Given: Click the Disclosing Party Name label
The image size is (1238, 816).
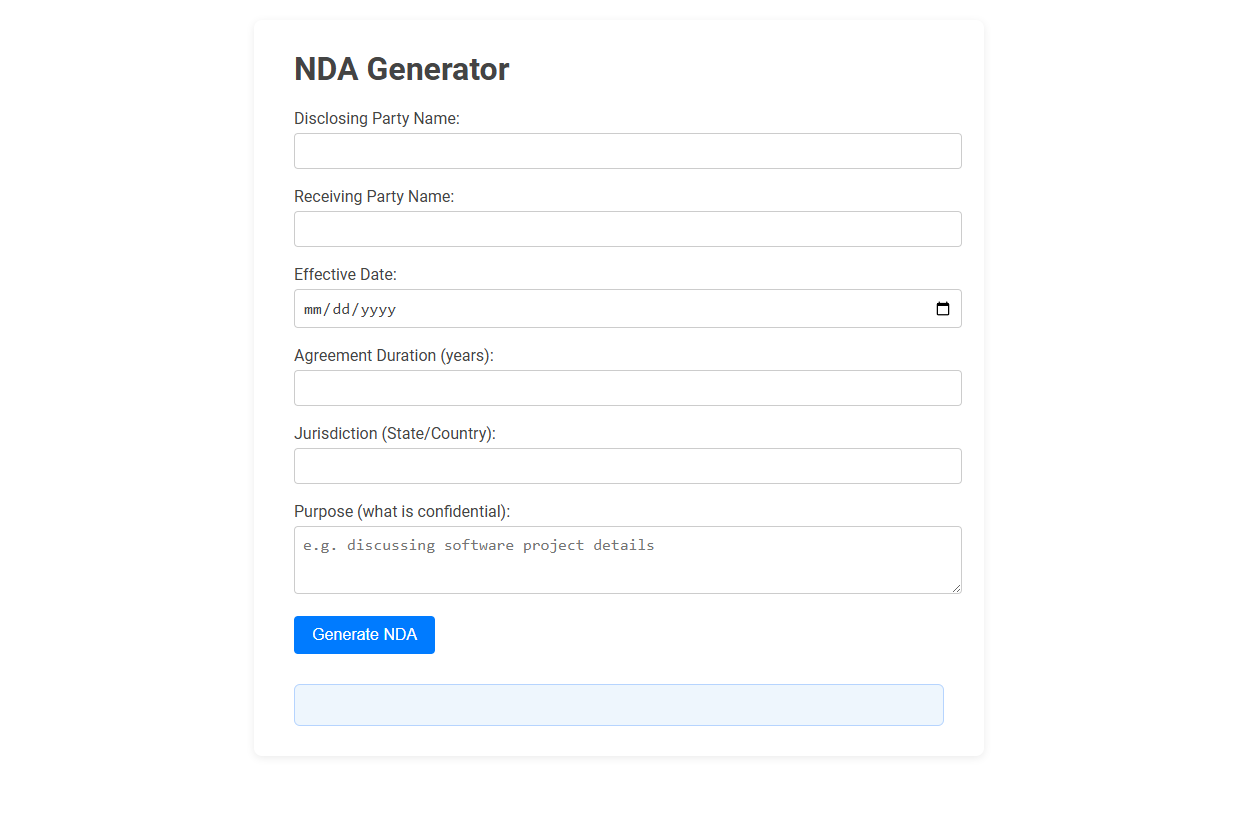Looking at the screenshot, I should click(377, 118).
